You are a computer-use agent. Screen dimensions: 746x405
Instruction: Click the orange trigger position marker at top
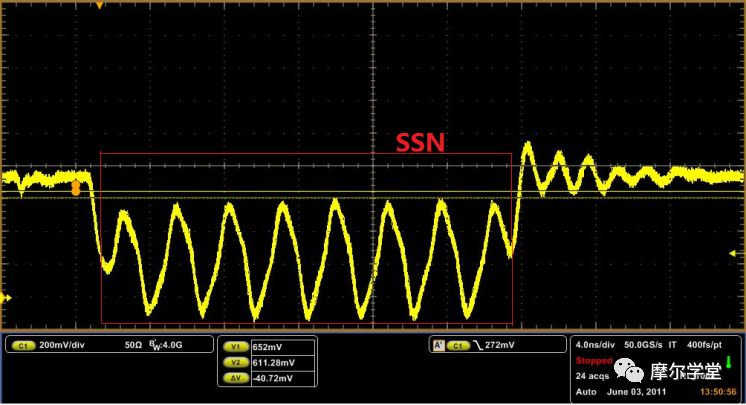[99, 6]
